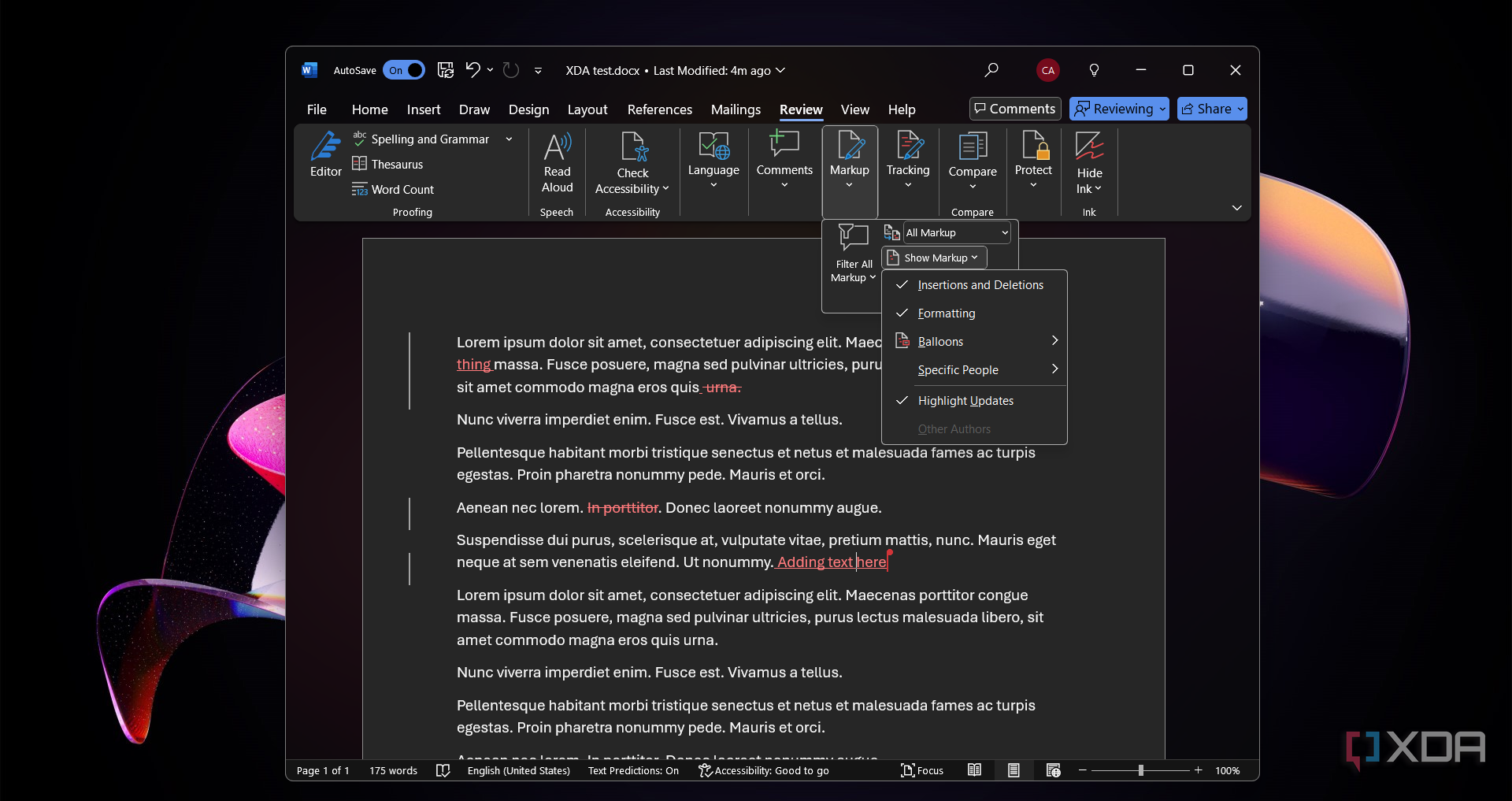Adjust the zoom slider in status bar
Screen dimensions: 1512x801
click(x=1140, y=770)
